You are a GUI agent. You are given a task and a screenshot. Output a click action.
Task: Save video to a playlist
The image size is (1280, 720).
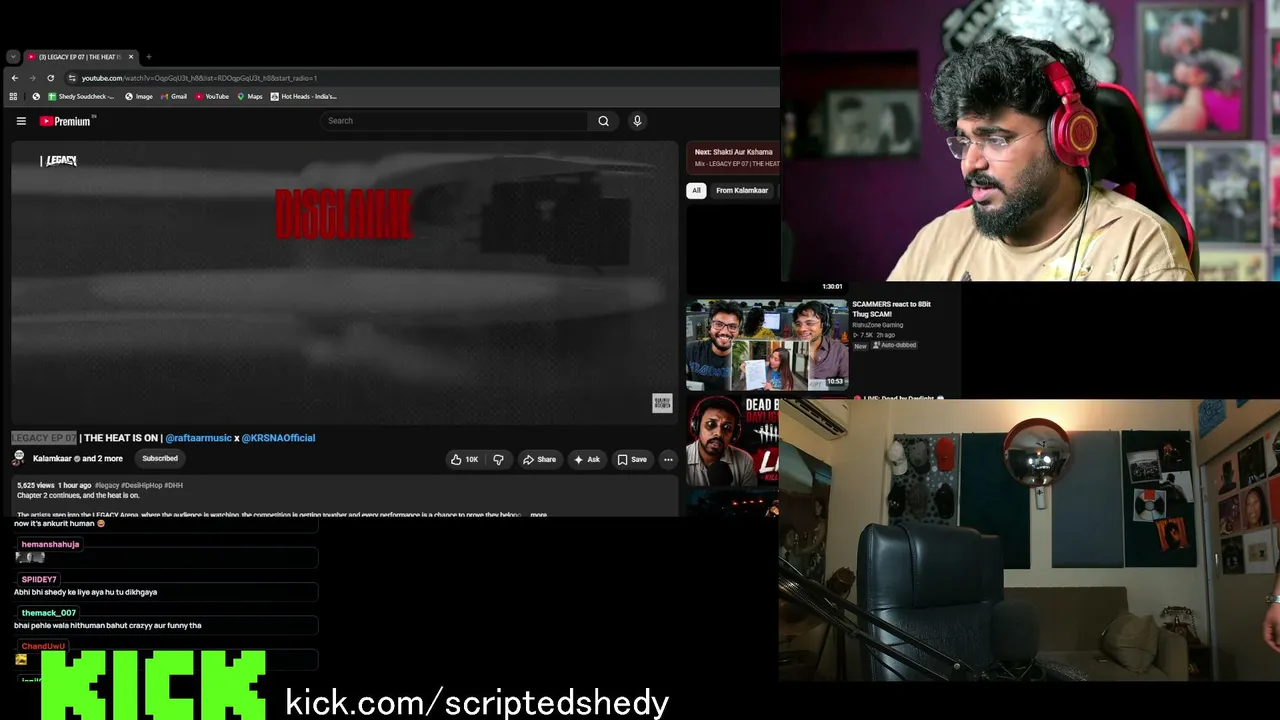(x=632, y=460)
